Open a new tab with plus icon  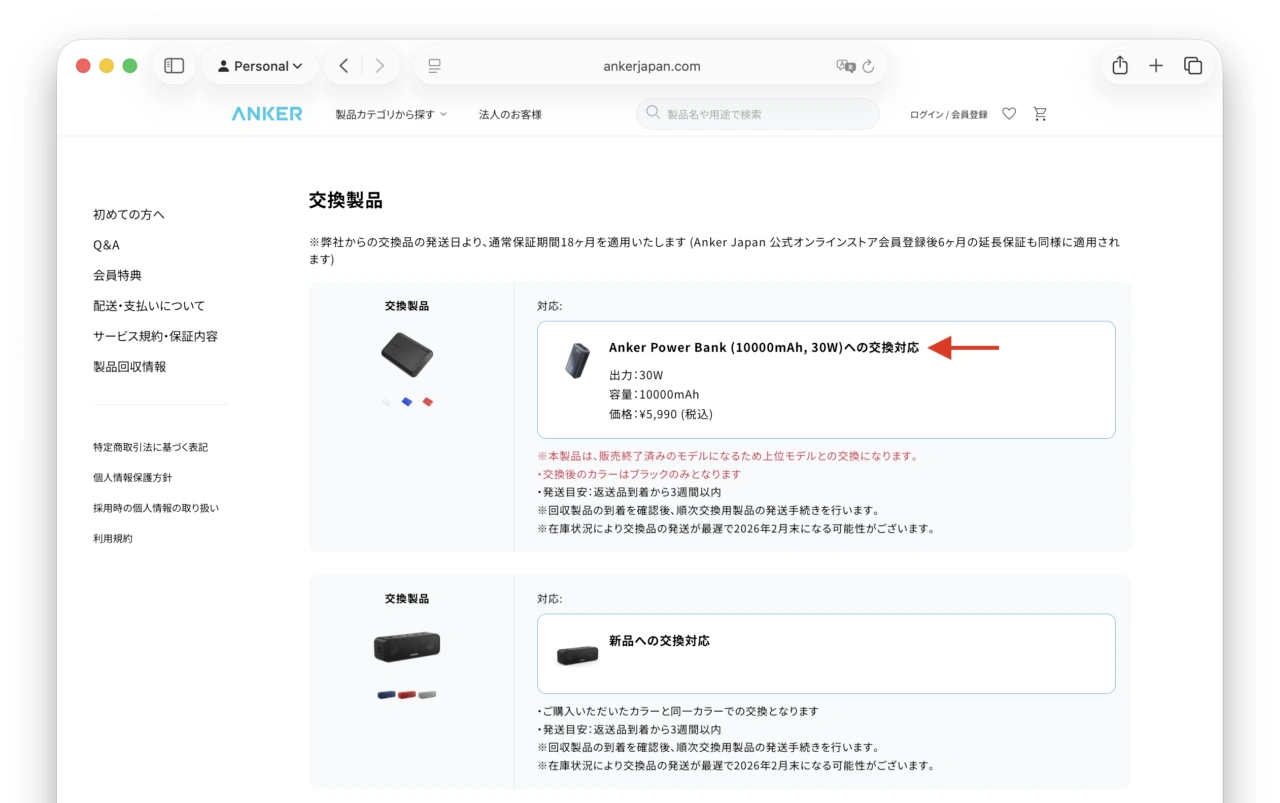point(1156,66)
